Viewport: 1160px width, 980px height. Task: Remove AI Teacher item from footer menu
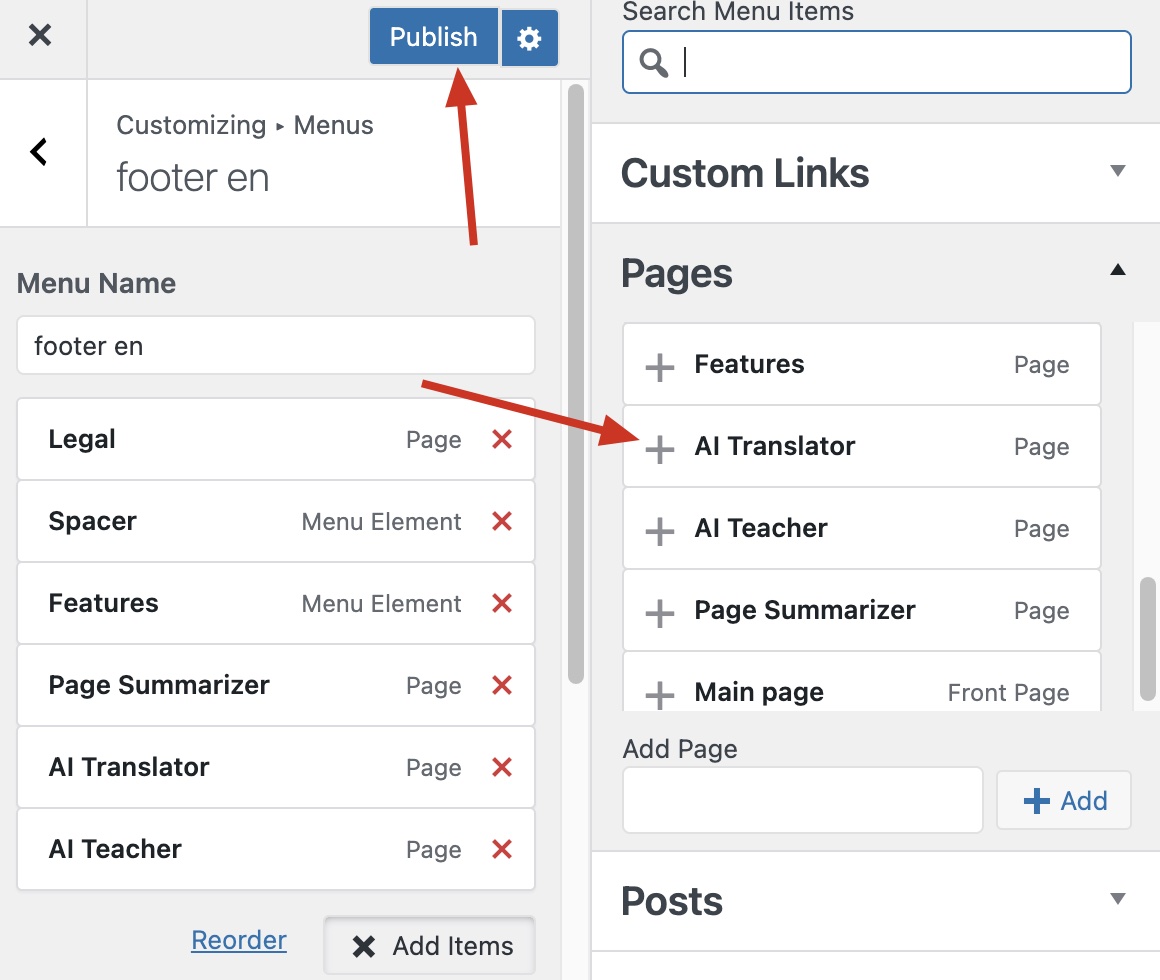point(502,849)
